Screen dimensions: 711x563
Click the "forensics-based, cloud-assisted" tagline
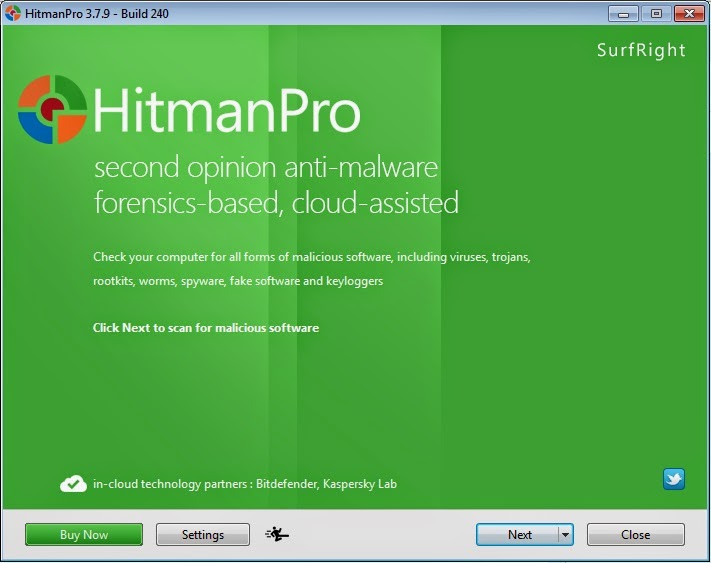[x=276, y=203]
